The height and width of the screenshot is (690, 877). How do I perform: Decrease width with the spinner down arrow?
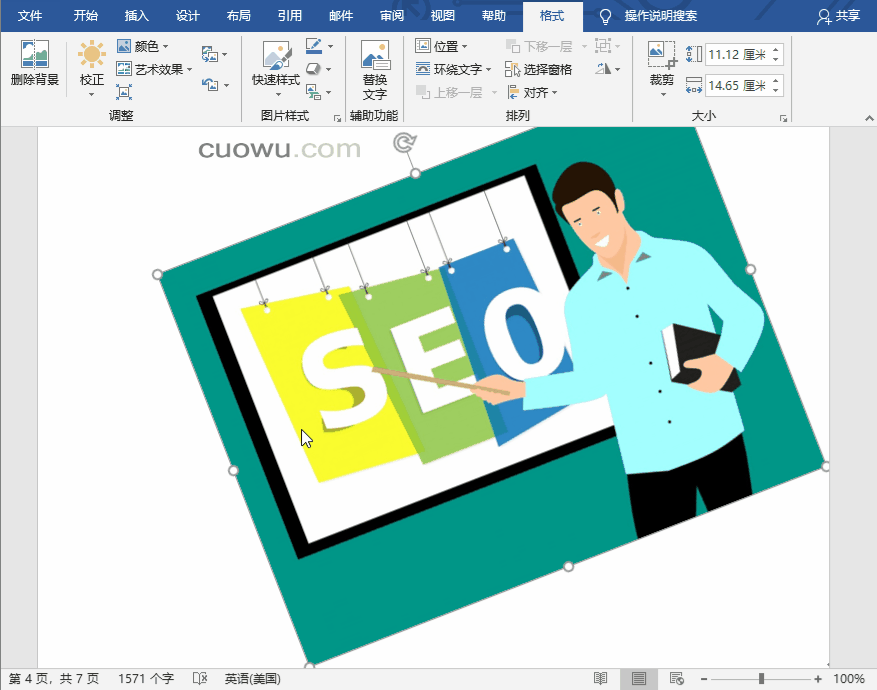point(776,91)
